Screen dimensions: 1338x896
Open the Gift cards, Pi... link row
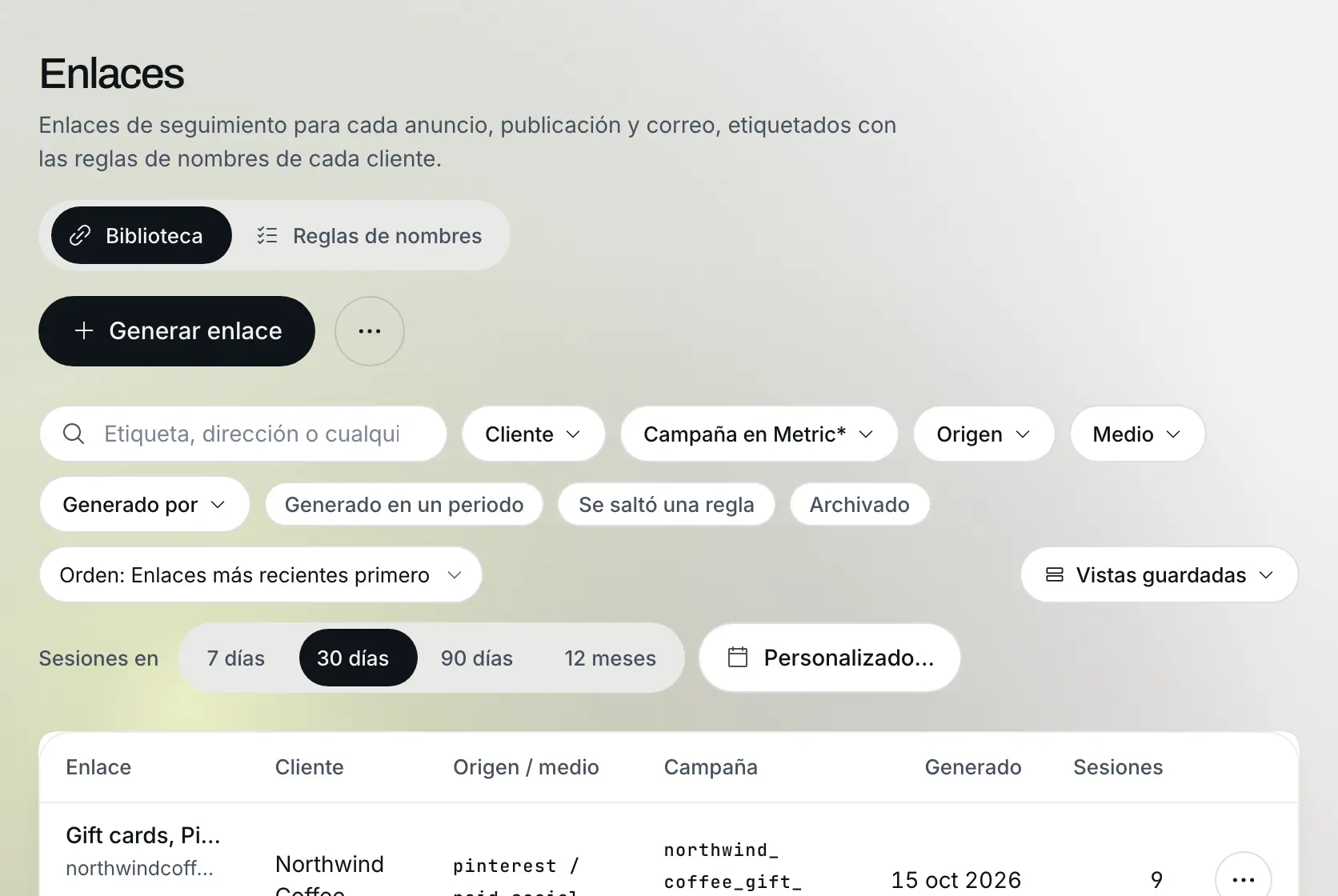point(143,835)
